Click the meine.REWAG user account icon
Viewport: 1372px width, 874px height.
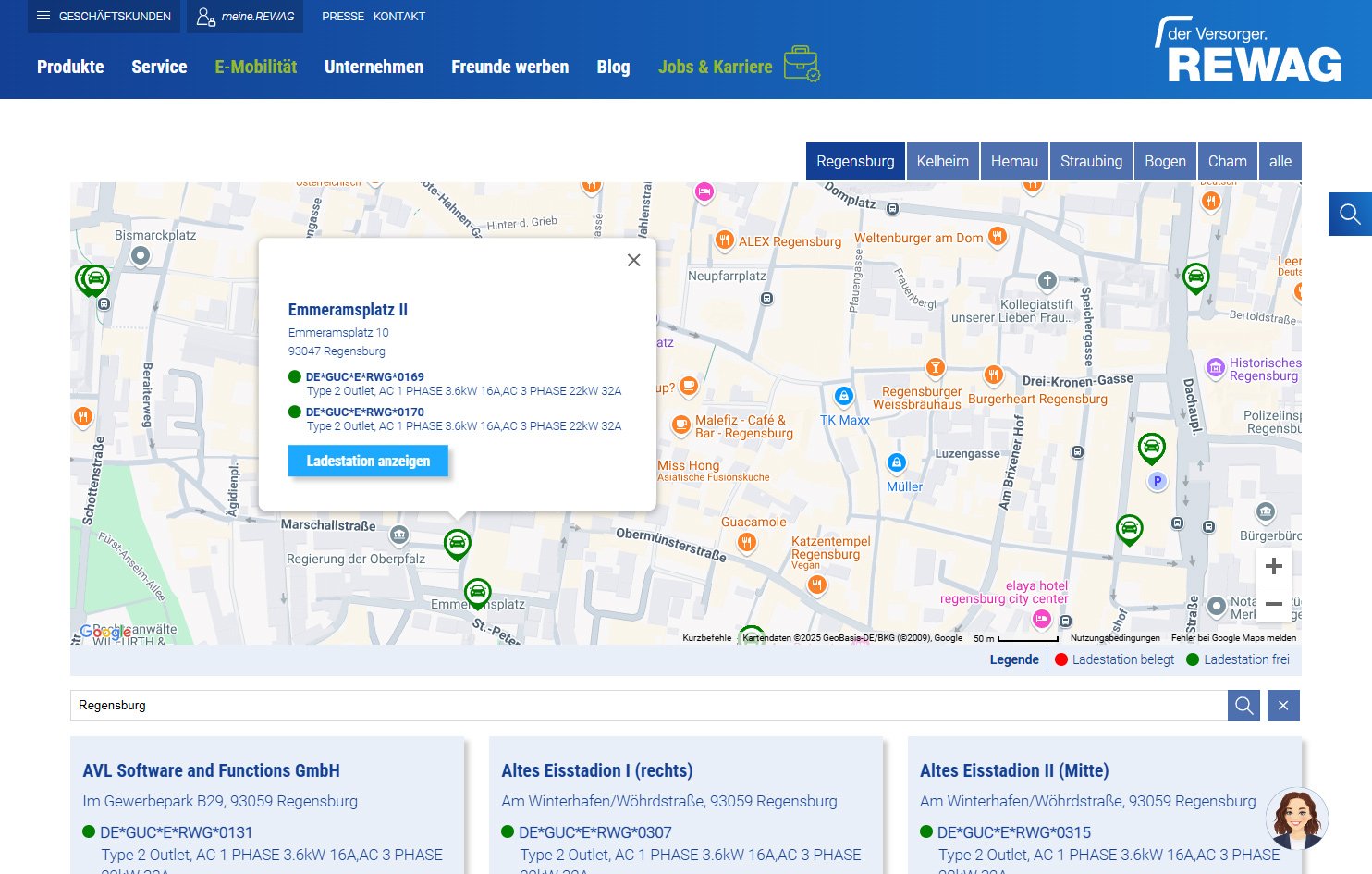tap(205, 16)
